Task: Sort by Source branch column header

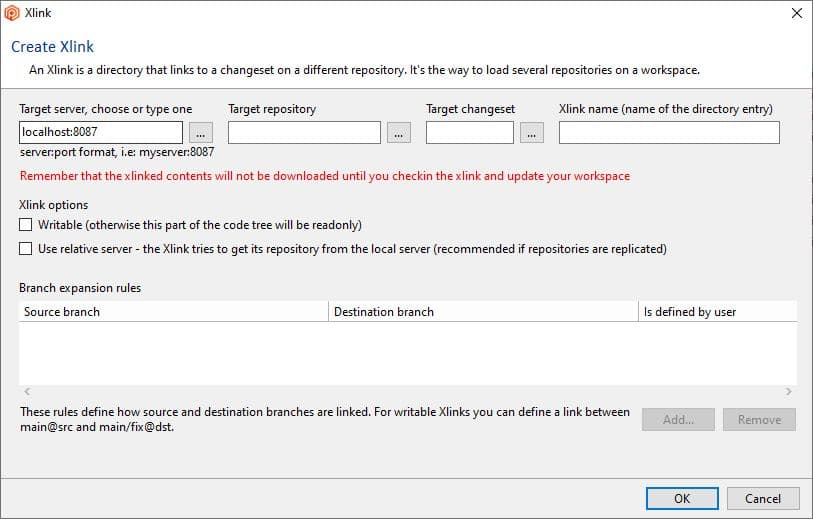Action: pos(174,312)
